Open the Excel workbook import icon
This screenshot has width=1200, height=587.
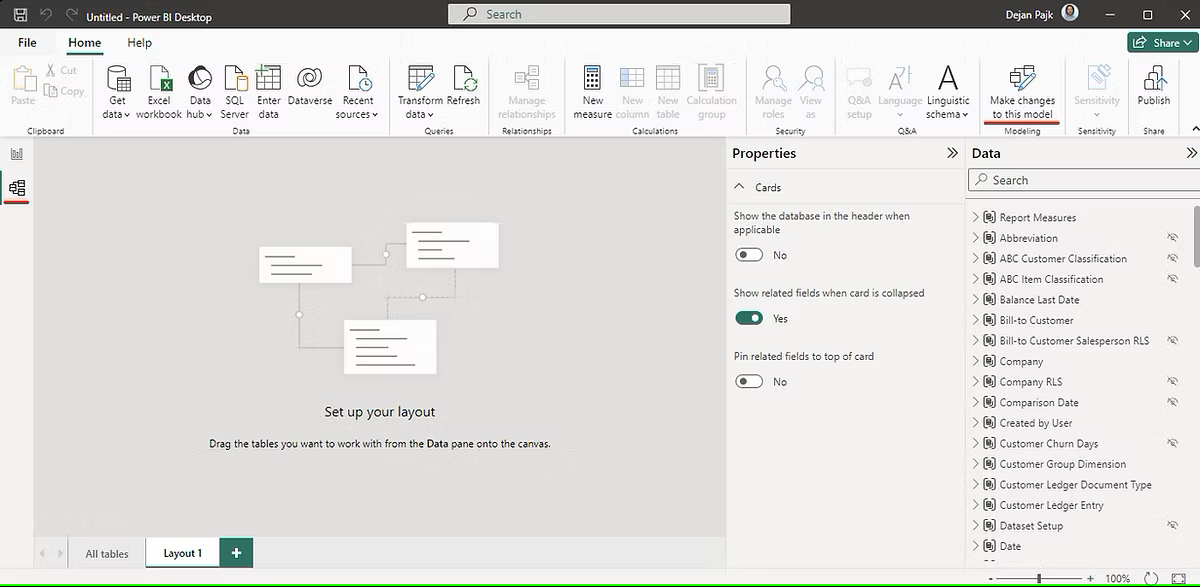[x=159, y=80]
